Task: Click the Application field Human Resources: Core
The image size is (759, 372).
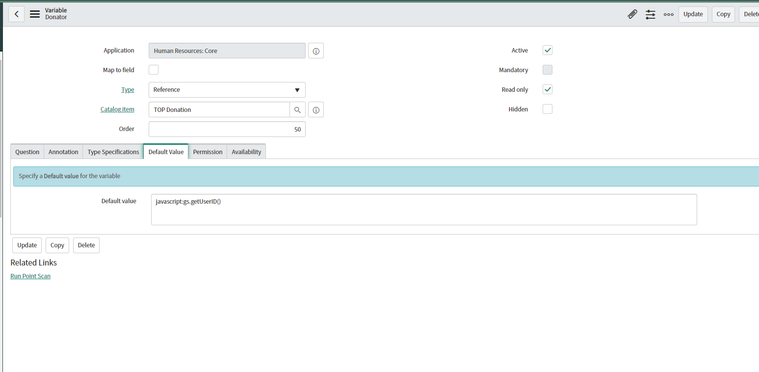Action: click(x=227, y=51)
